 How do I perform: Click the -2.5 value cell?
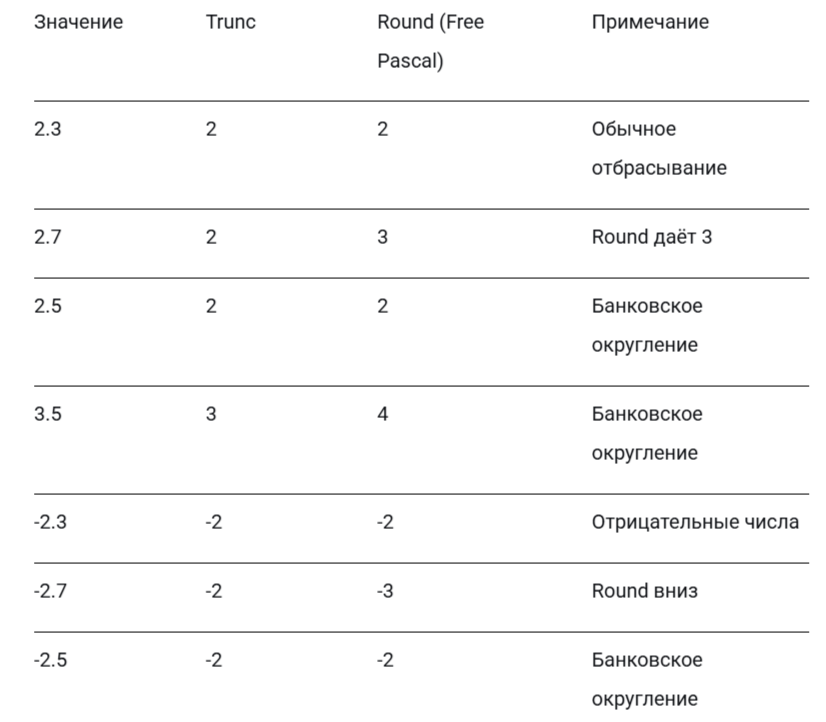pyautogui.click(x=50, y=660)
